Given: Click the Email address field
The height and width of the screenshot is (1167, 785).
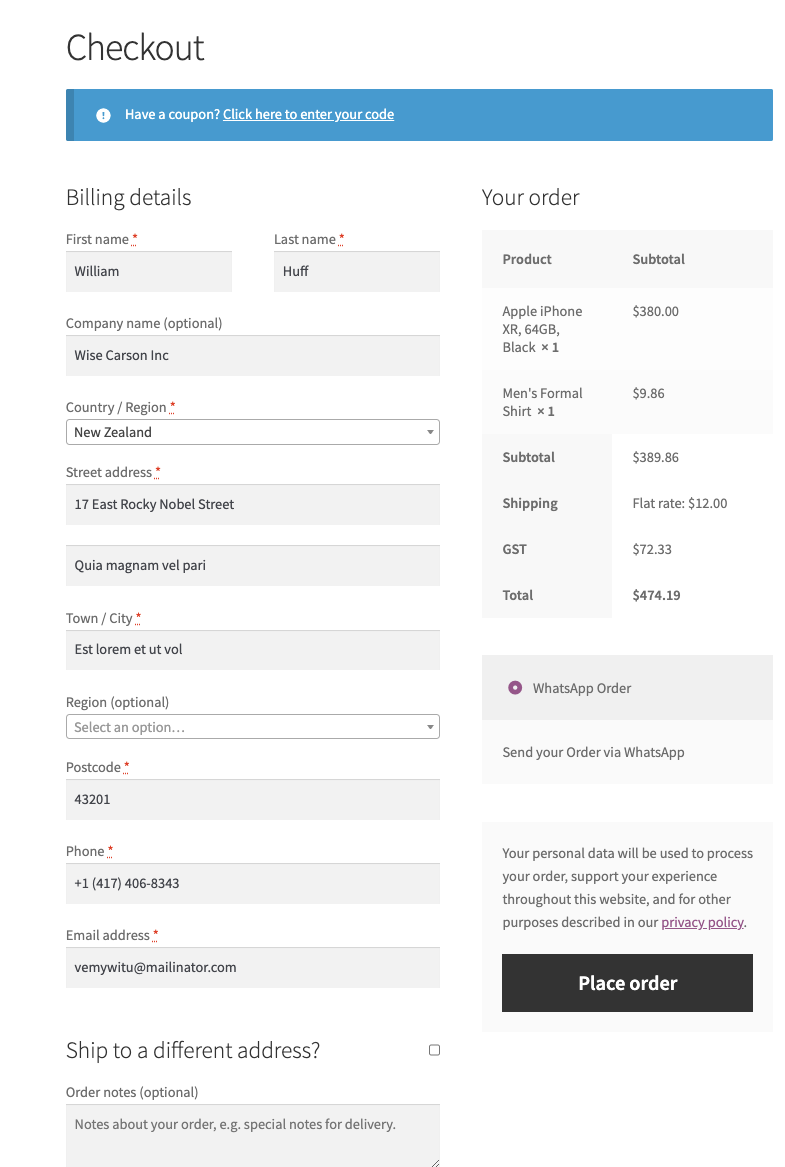Looking at the screenshot, I should coord(253,968).
